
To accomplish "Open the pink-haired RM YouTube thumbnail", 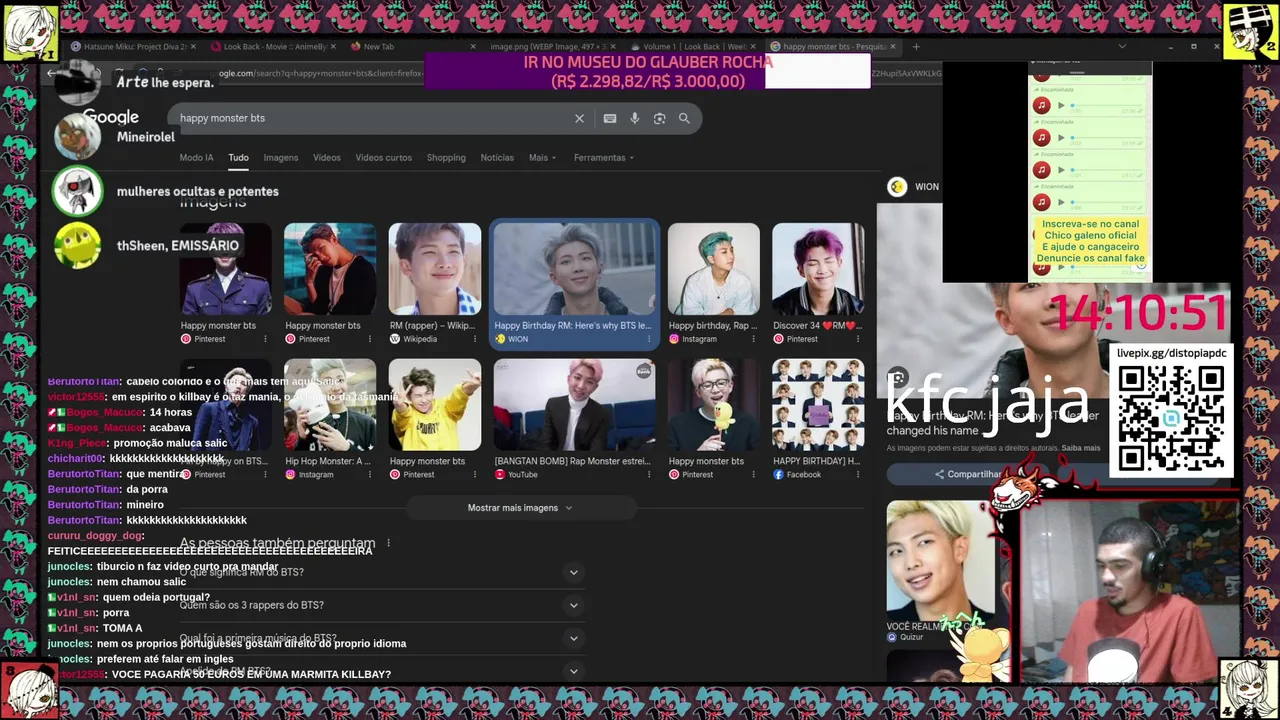I will 575,405.
